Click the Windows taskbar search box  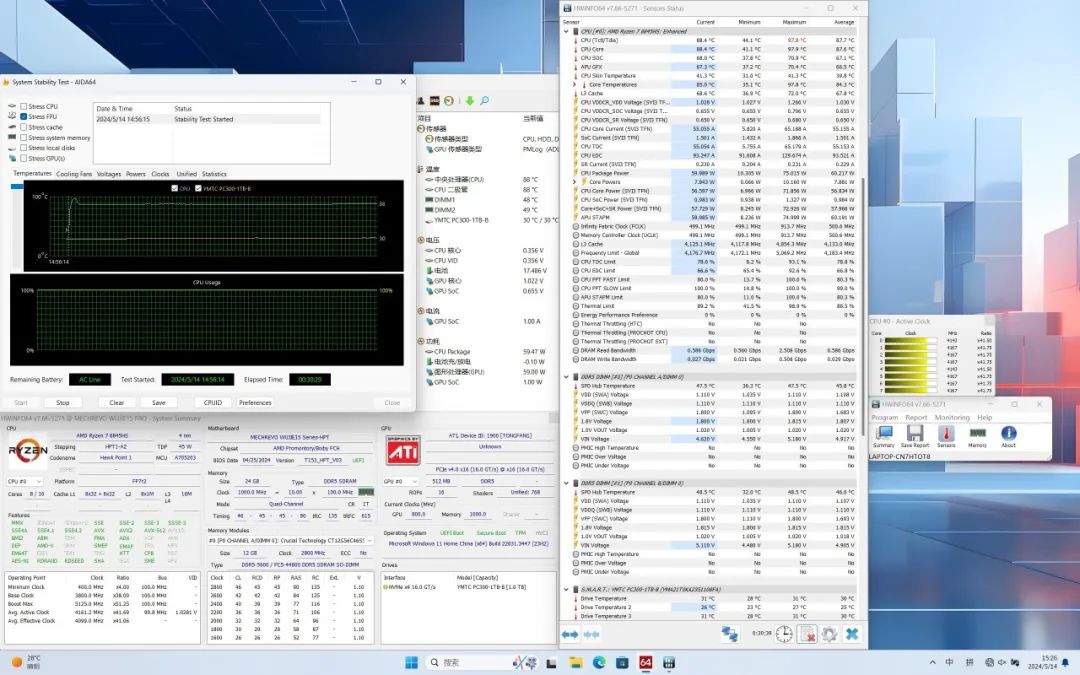pos(465,662)
